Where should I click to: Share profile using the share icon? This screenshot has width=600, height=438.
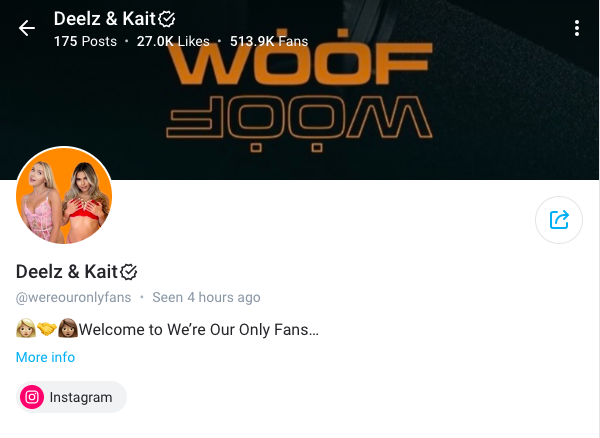click(559, 220)
